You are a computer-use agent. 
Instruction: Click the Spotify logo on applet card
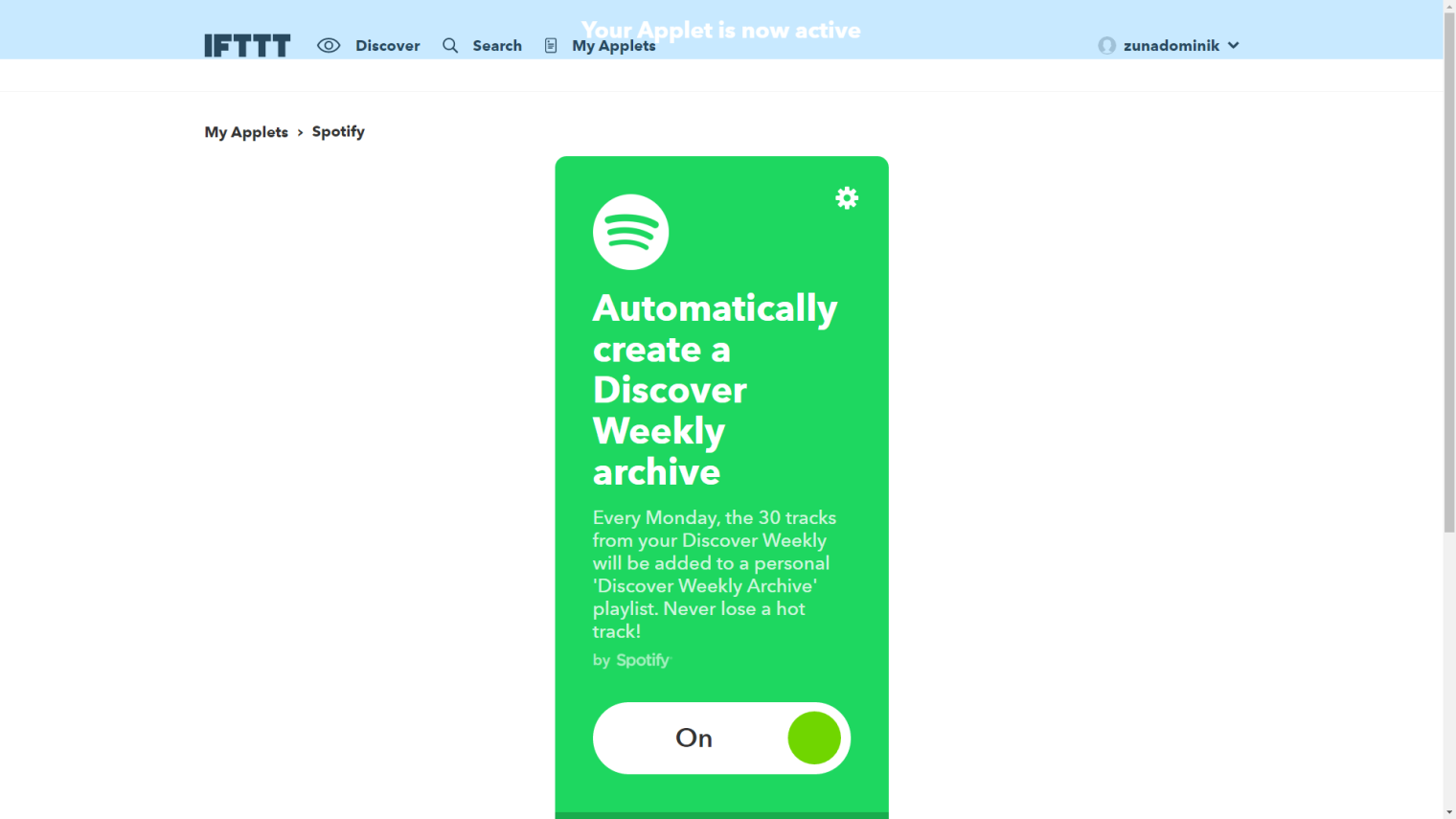click(630, 232)
